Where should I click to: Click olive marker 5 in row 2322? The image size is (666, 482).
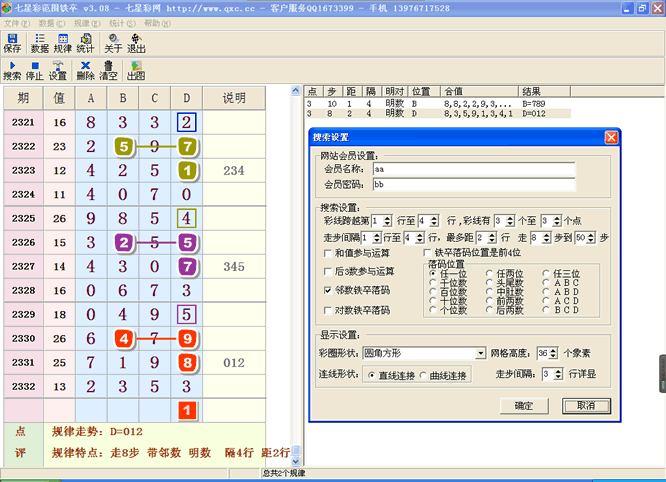pyautogui.click(x=124, y=147)
